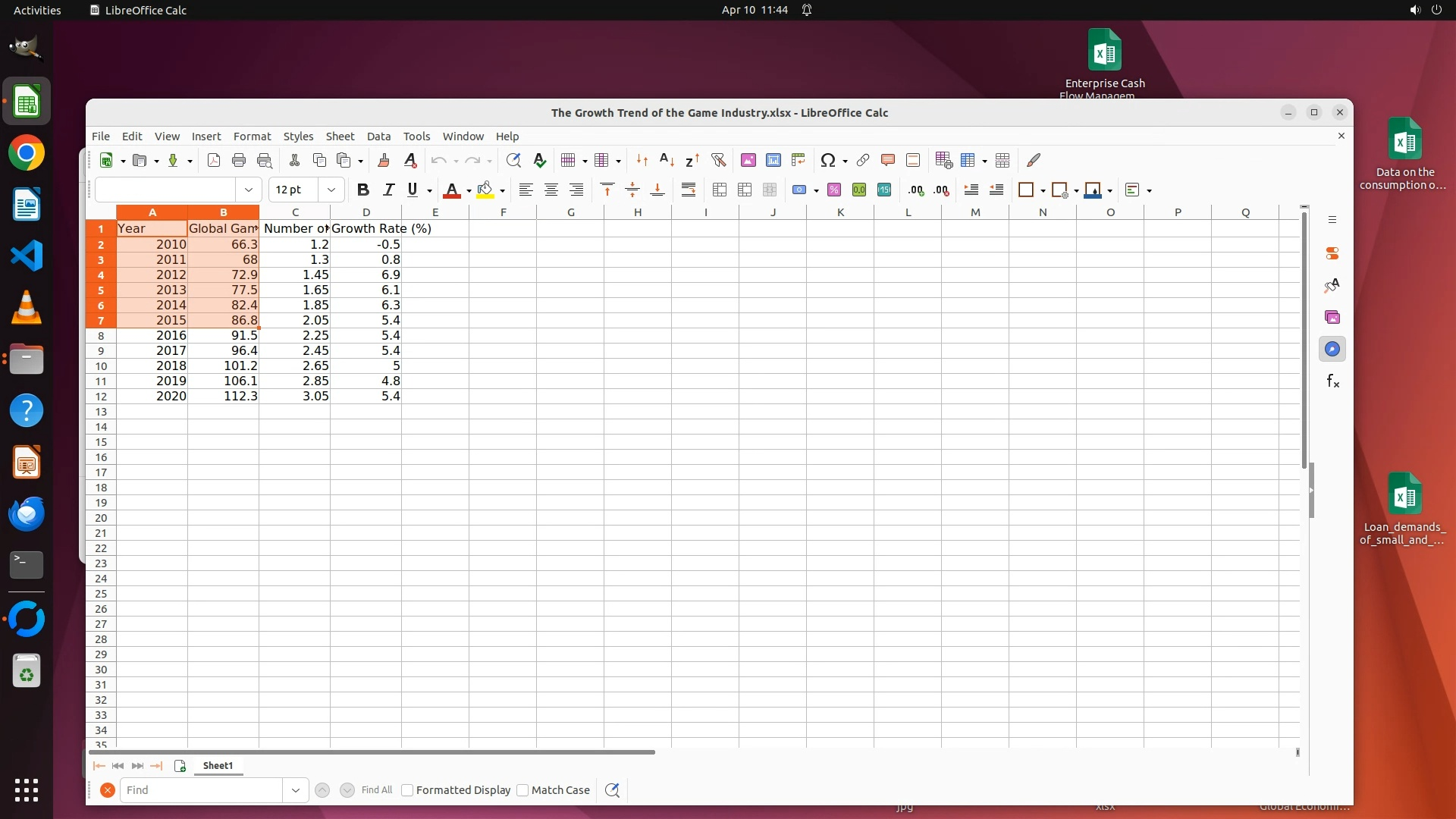Insert a chart using toolbar icon
The height and width of the screenshot is (819, 1456).
tap(773, 160)
